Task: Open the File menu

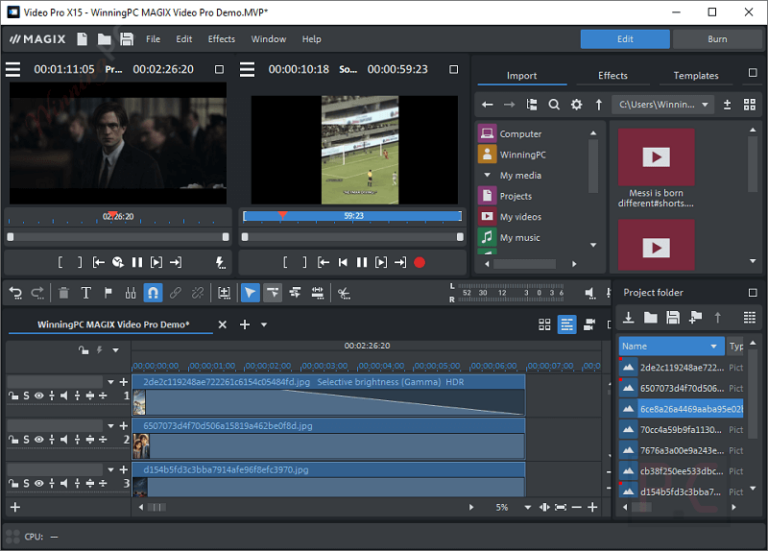Action: tap(153, 39)
